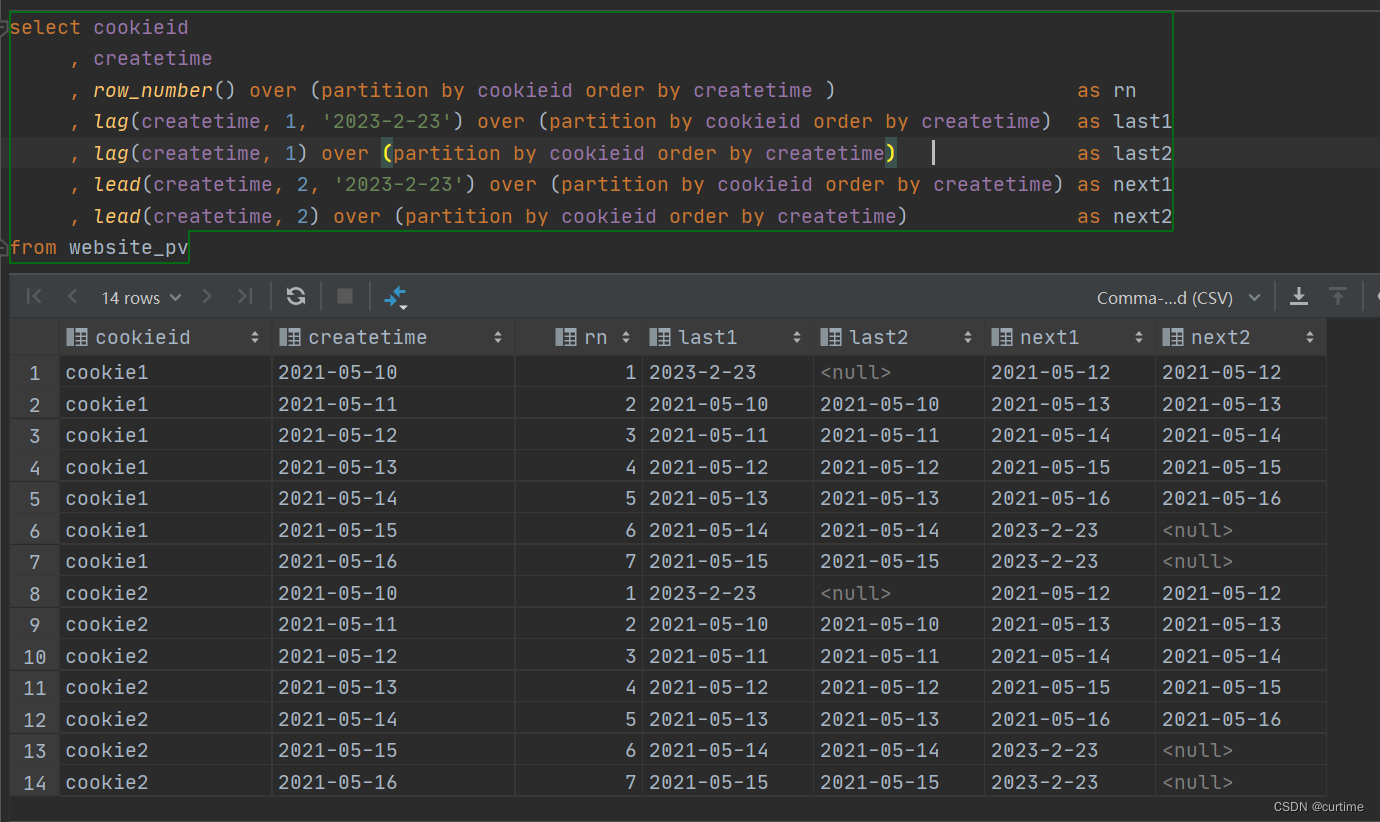Click 'row_number' function in the SQL editor
This screenshot has width=1380, height=822.
(x=153, y=90)
